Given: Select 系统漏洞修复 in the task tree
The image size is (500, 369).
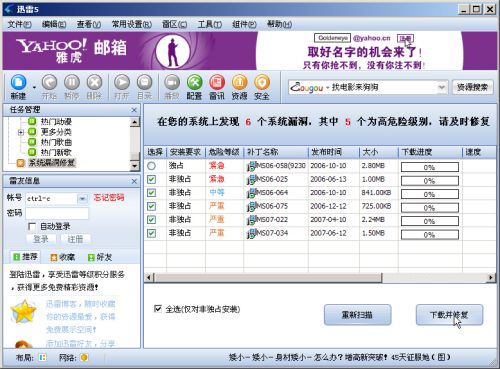Looking at the screenshot, I should (52, 163).
